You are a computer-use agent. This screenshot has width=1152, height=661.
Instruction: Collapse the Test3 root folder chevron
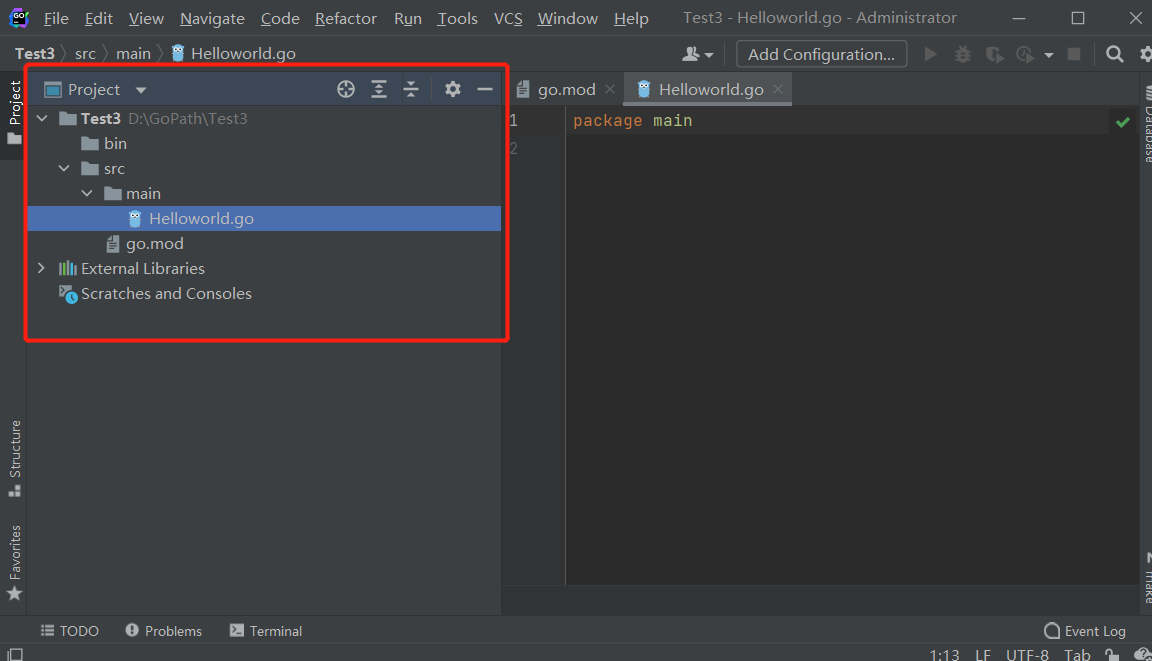(42, 118)
